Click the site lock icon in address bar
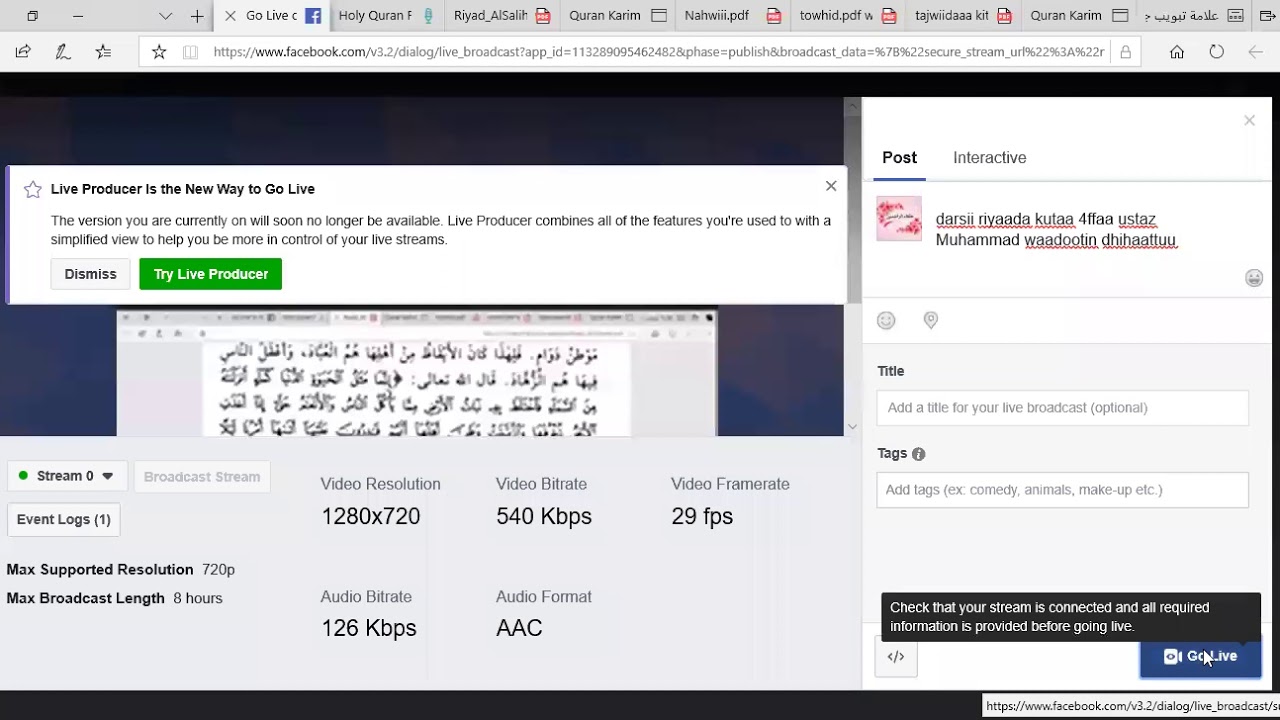This screenshot has width=1280, height=720. point(1125,52)
